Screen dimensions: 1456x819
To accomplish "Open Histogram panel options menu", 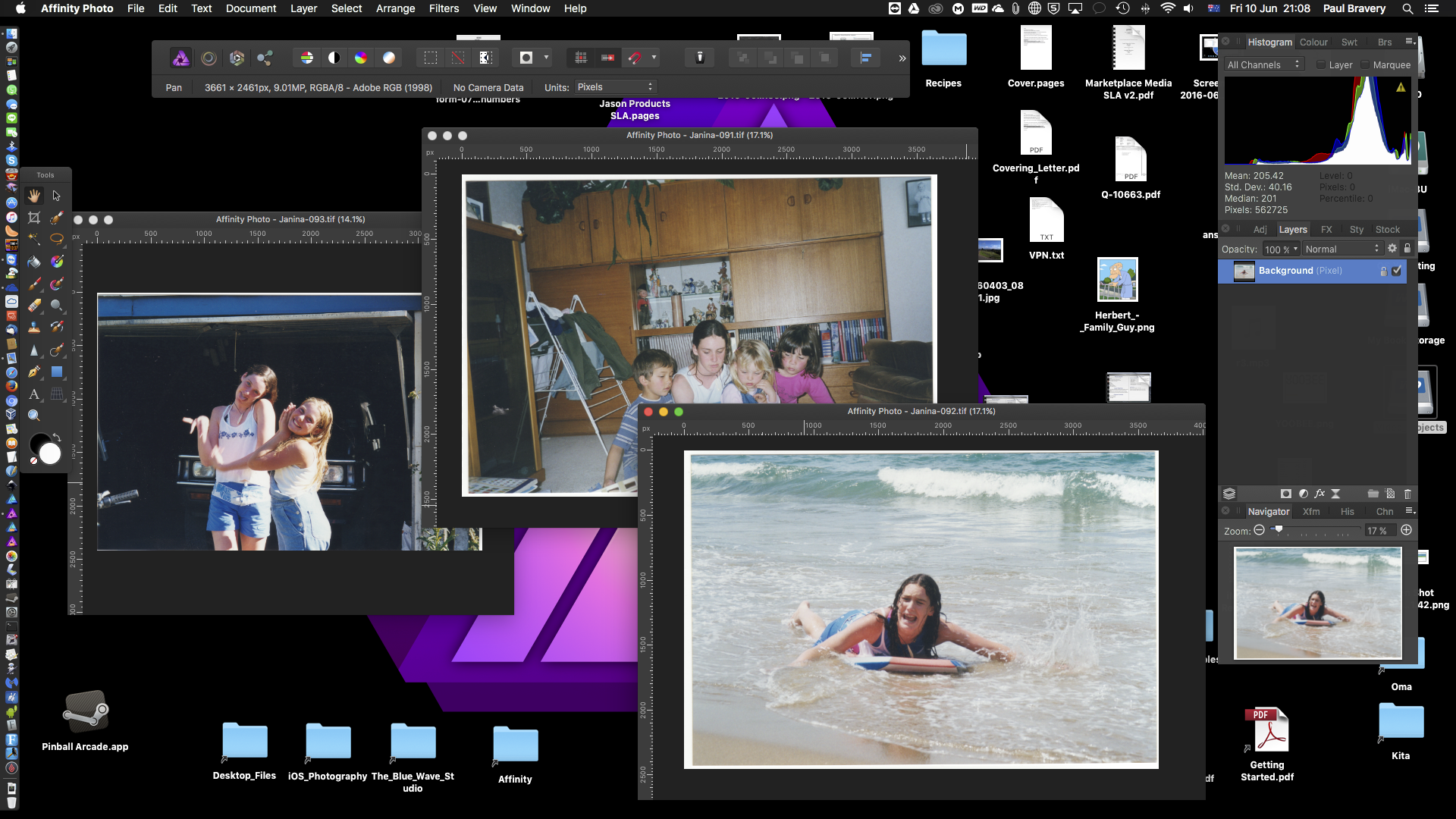I will pyautogui.click(x=1410, y=42).
